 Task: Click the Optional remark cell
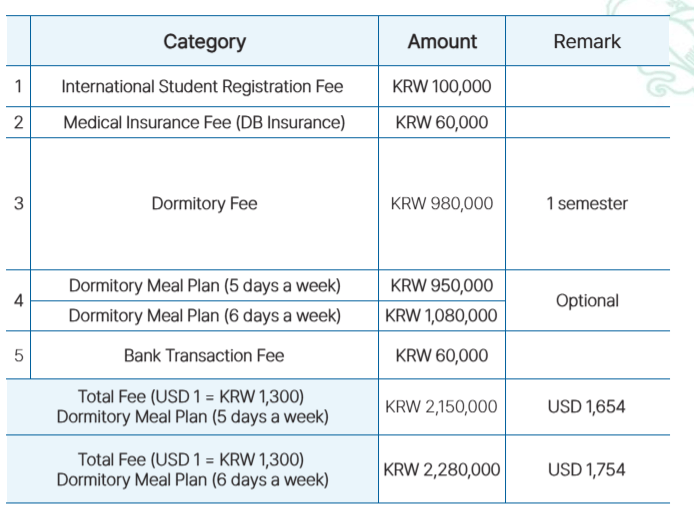[x=587, y=301]
